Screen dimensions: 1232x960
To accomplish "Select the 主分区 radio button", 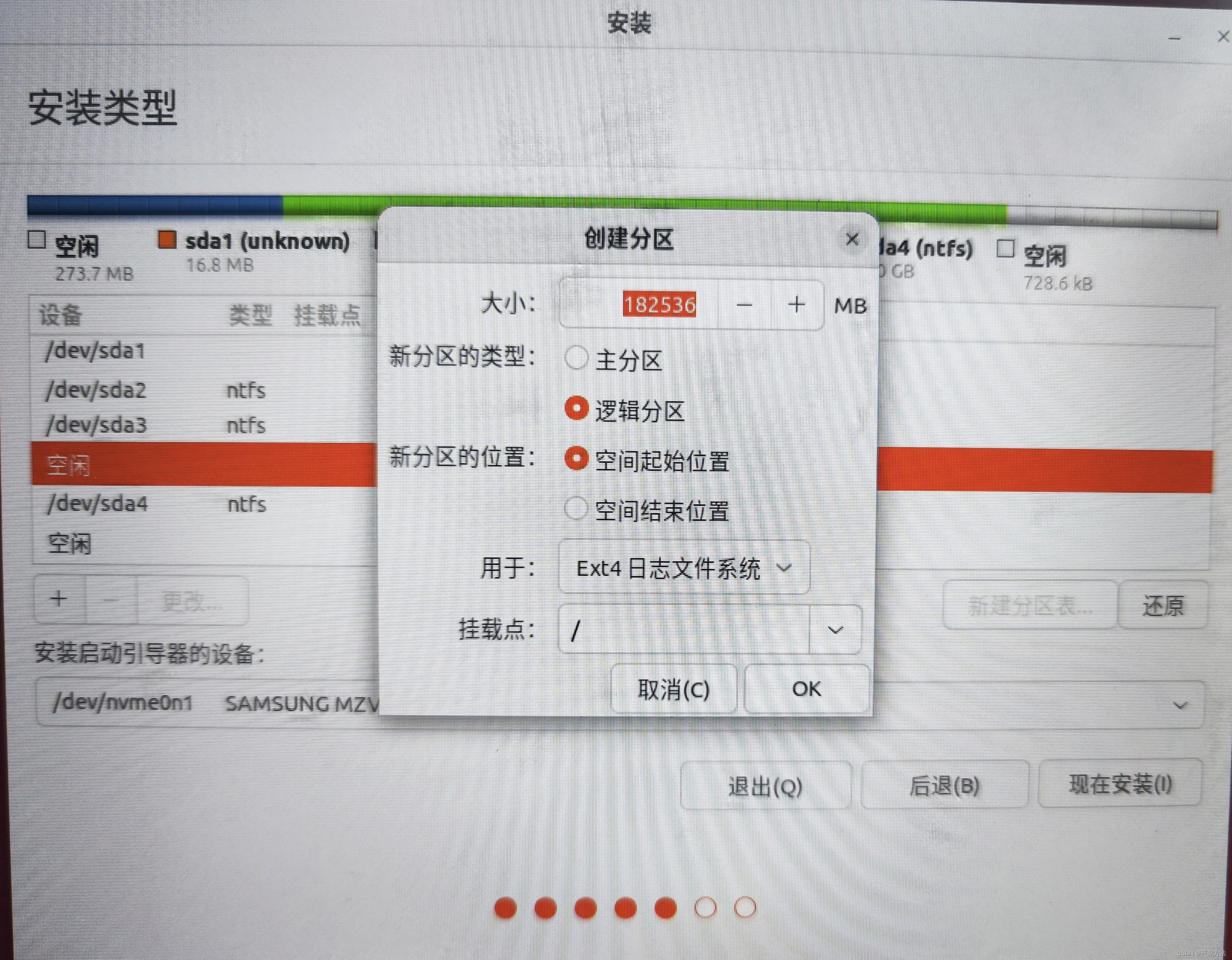I will click(x=576, y=358).
